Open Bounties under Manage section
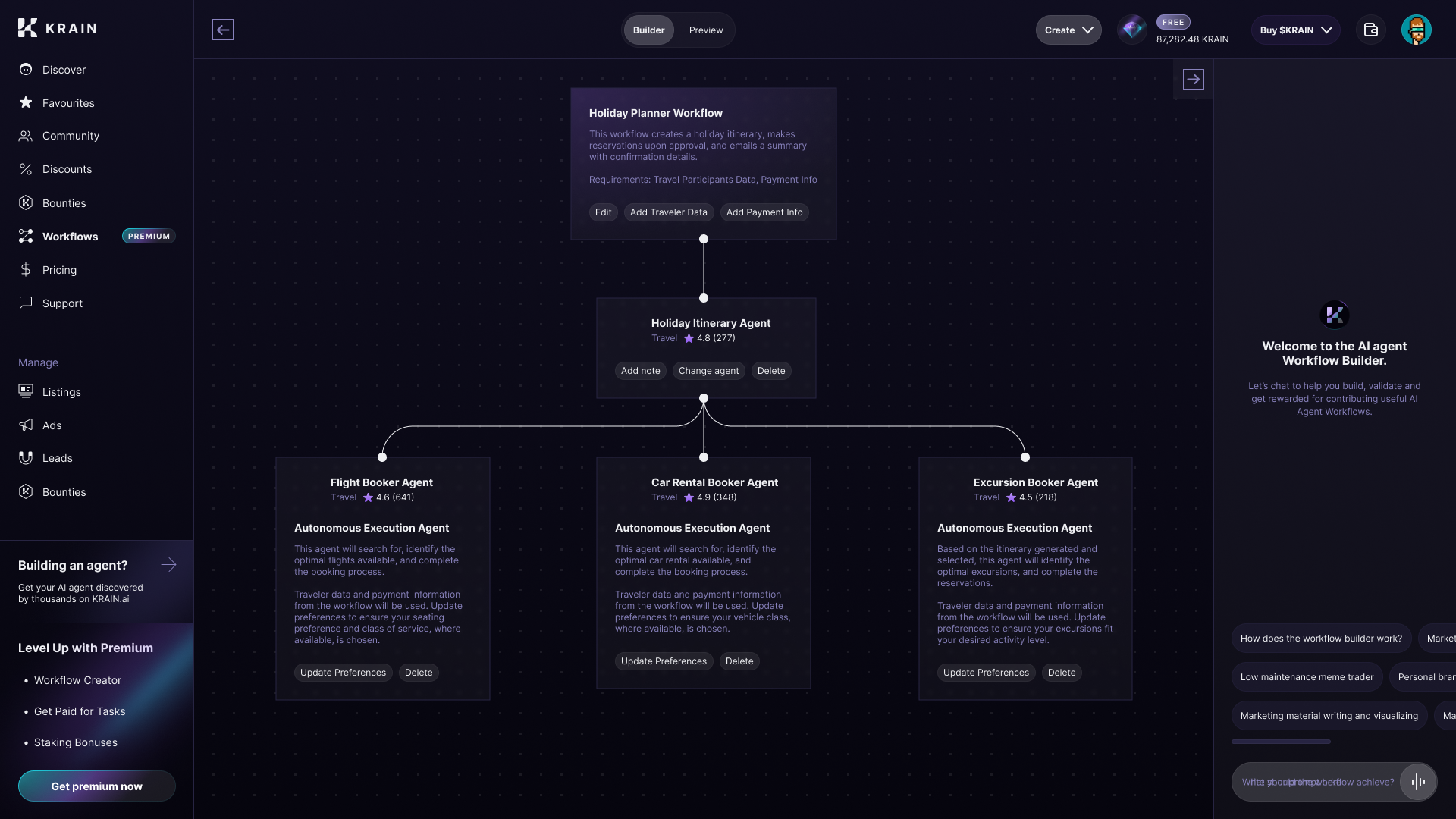This screenshot has width=1456, height=819. 64,492
